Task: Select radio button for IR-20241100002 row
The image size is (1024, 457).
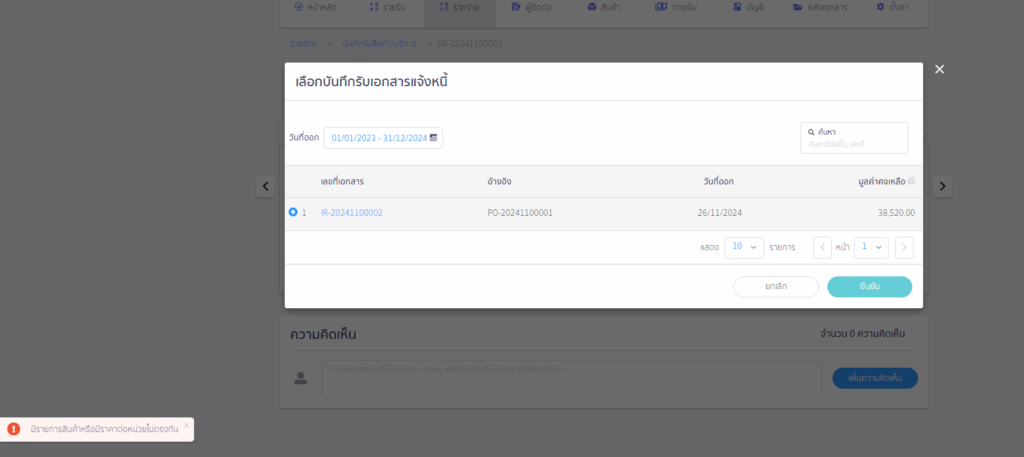Action: click(x=293, y=212)
